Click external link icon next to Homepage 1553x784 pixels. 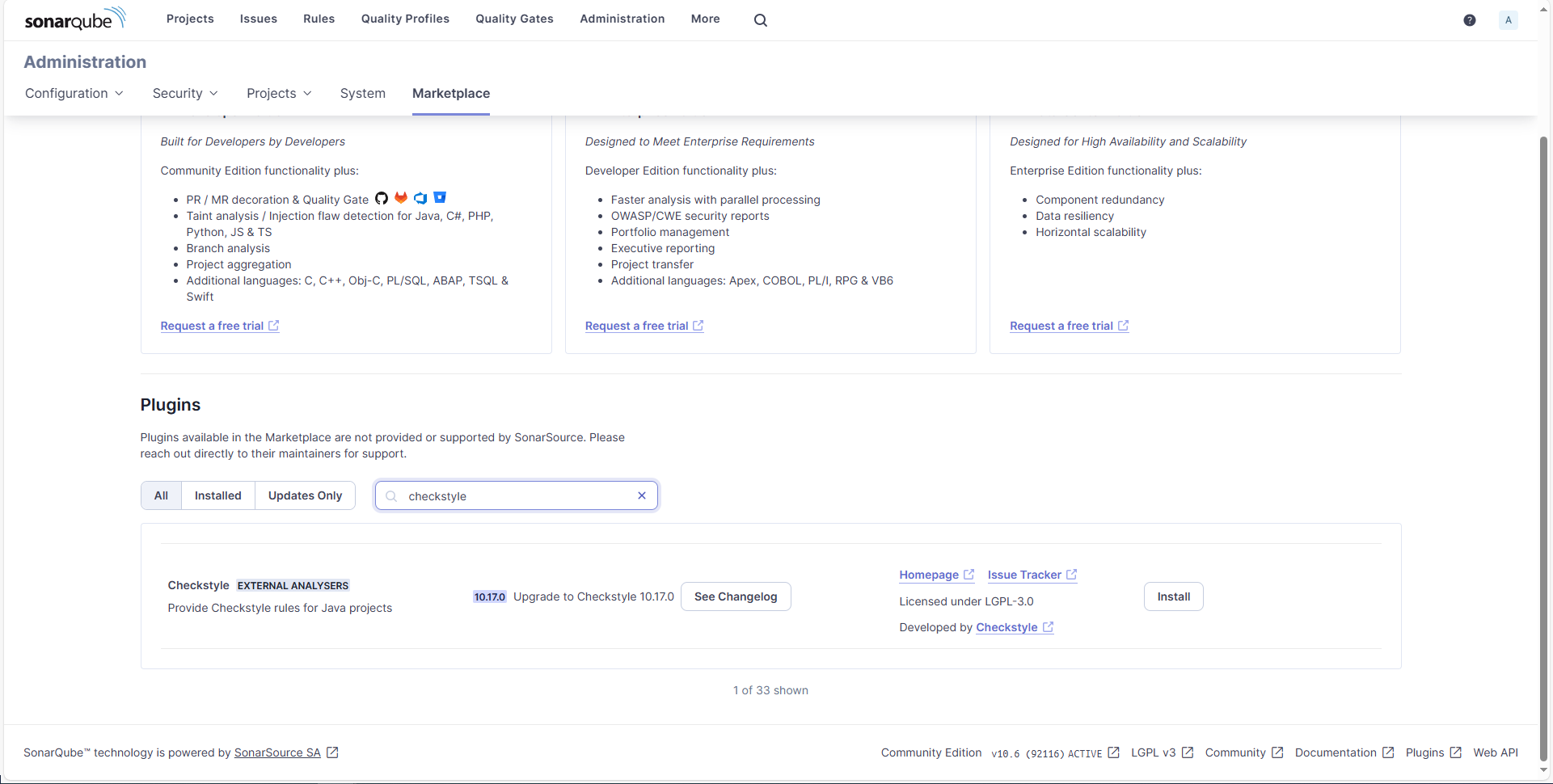(x=969, y=574)
